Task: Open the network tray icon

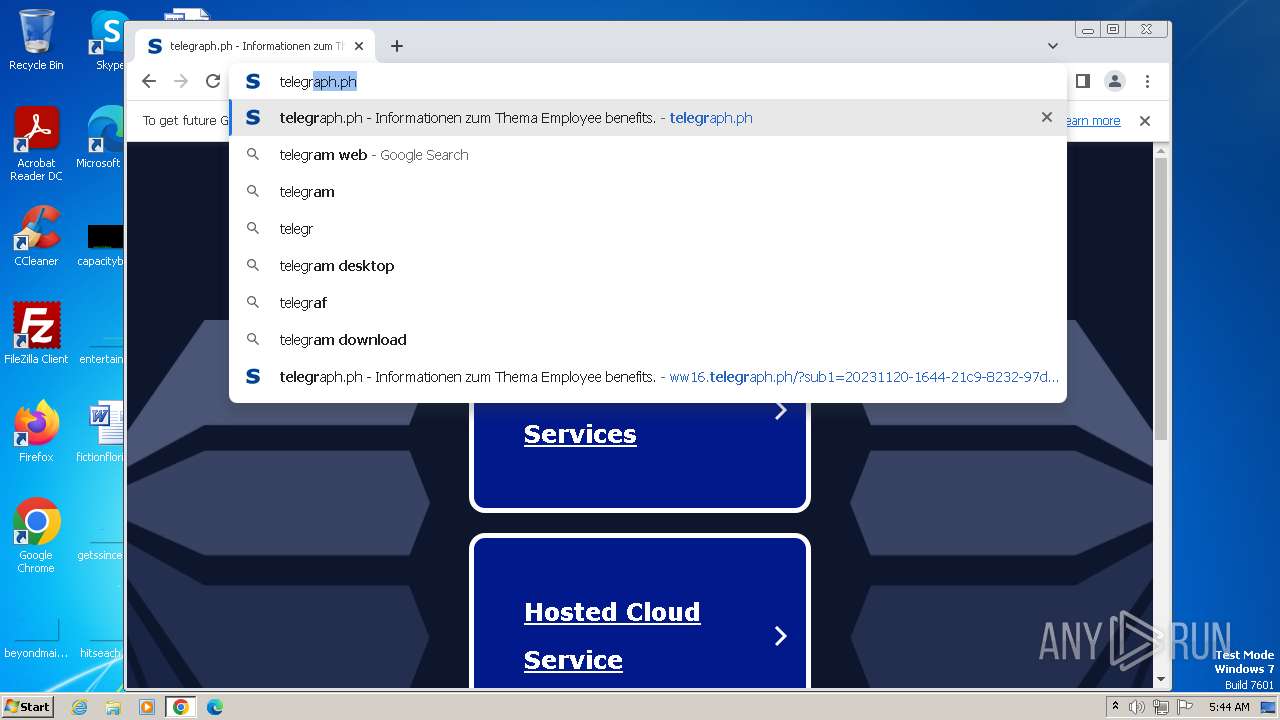Action: point(1161,707)
